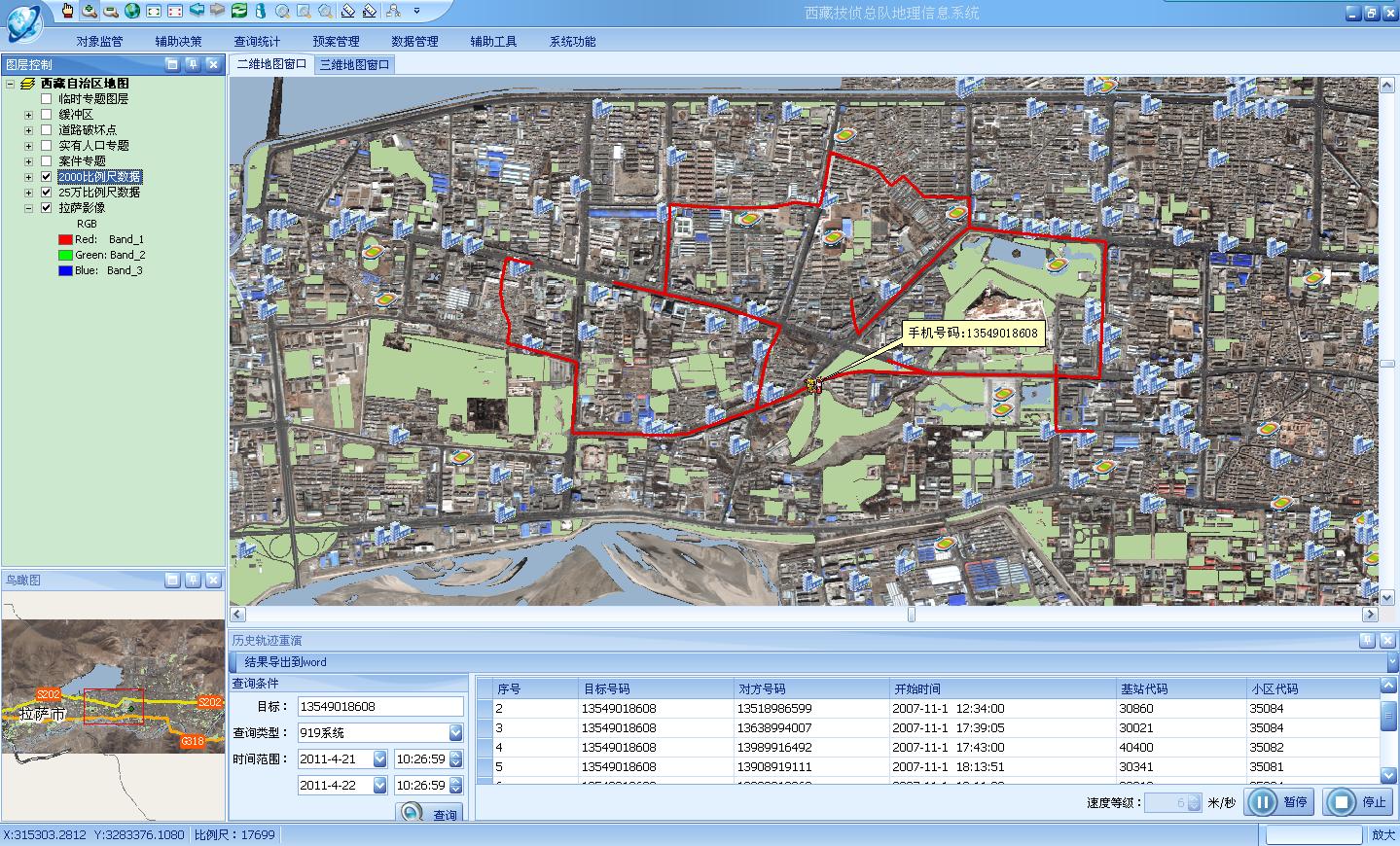Viewport: 1400px width, 846px height.
Task: Click the 查询 search button
Action: pyautogui.click(x=430, y=814)
